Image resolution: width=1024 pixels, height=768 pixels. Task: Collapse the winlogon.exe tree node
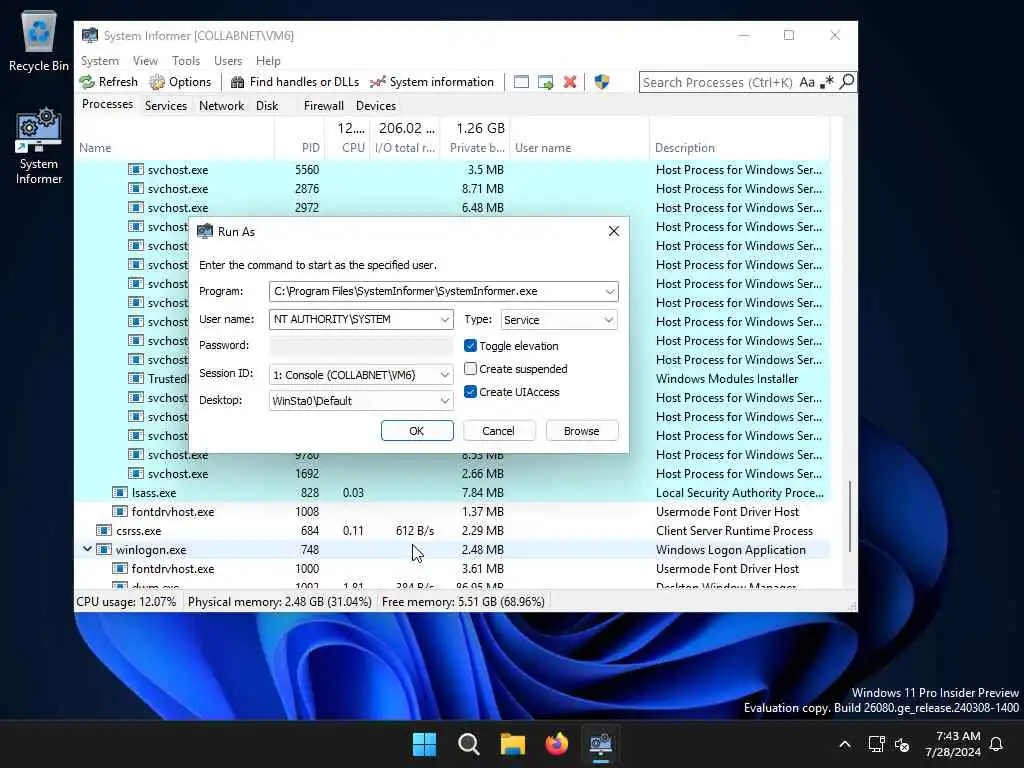click(x=87, y=549)
